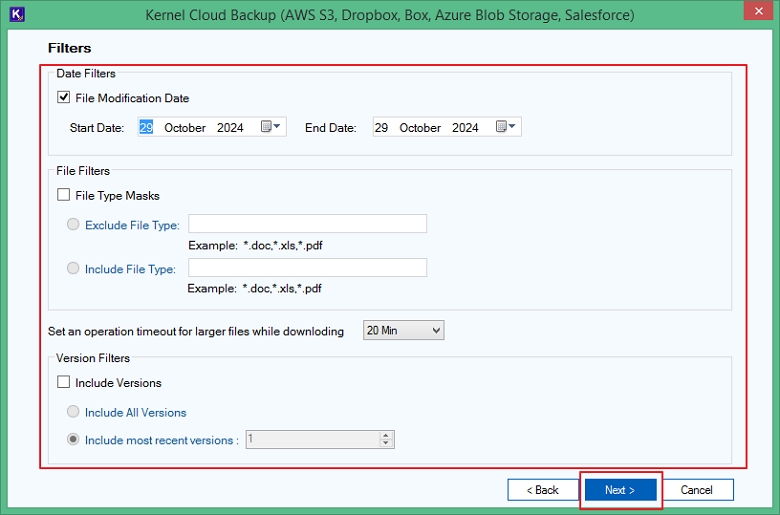Click the Include File Type text field

(x=307, y=268)
